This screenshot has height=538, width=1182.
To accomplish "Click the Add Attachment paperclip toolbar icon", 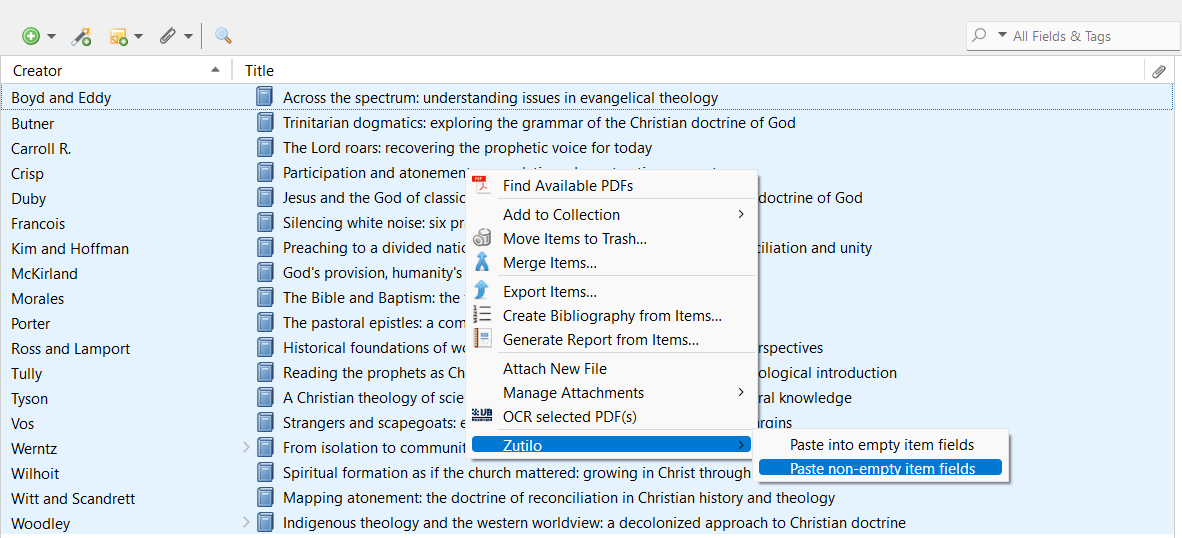I will [167, 36].
